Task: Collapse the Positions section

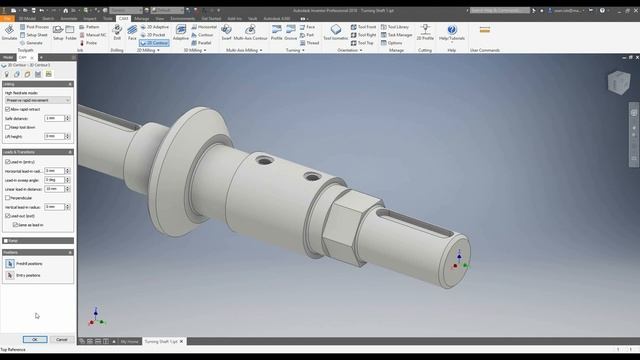Action: [x=38, y=253]
